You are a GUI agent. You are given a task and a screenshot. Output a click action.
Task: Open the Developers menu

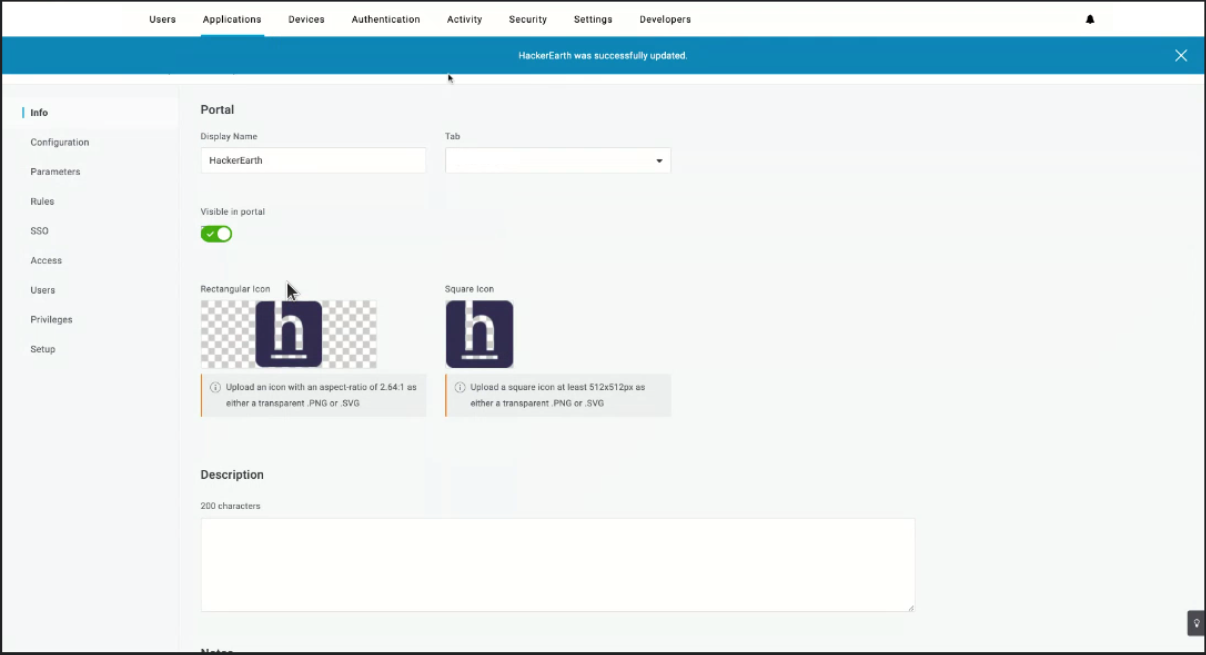665,19
